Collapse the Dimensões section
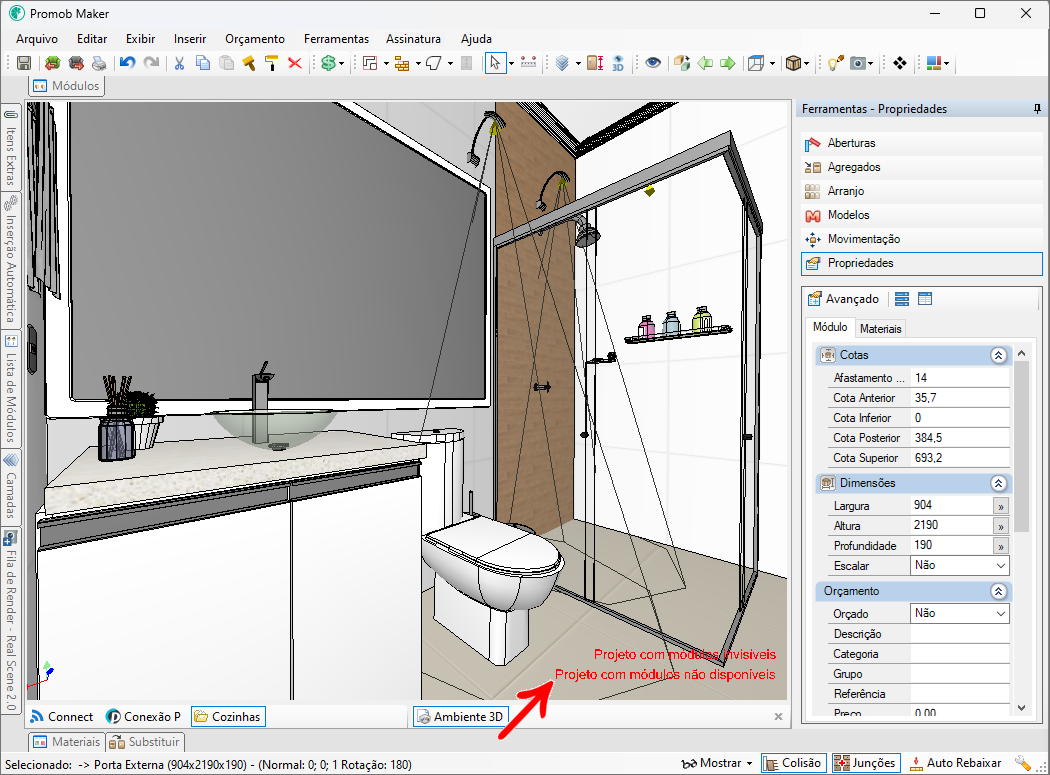The height and width of the screenshot is (775, 1050). [x=998, y=483]
